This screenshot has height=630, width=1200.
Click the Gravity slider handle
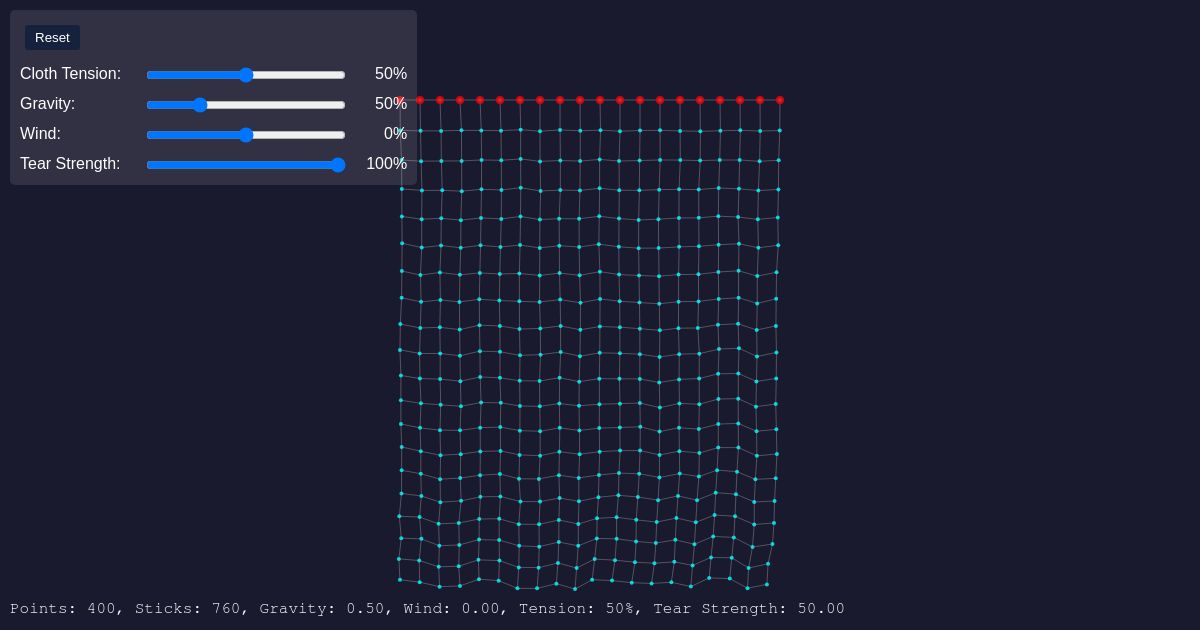point(200,105)
